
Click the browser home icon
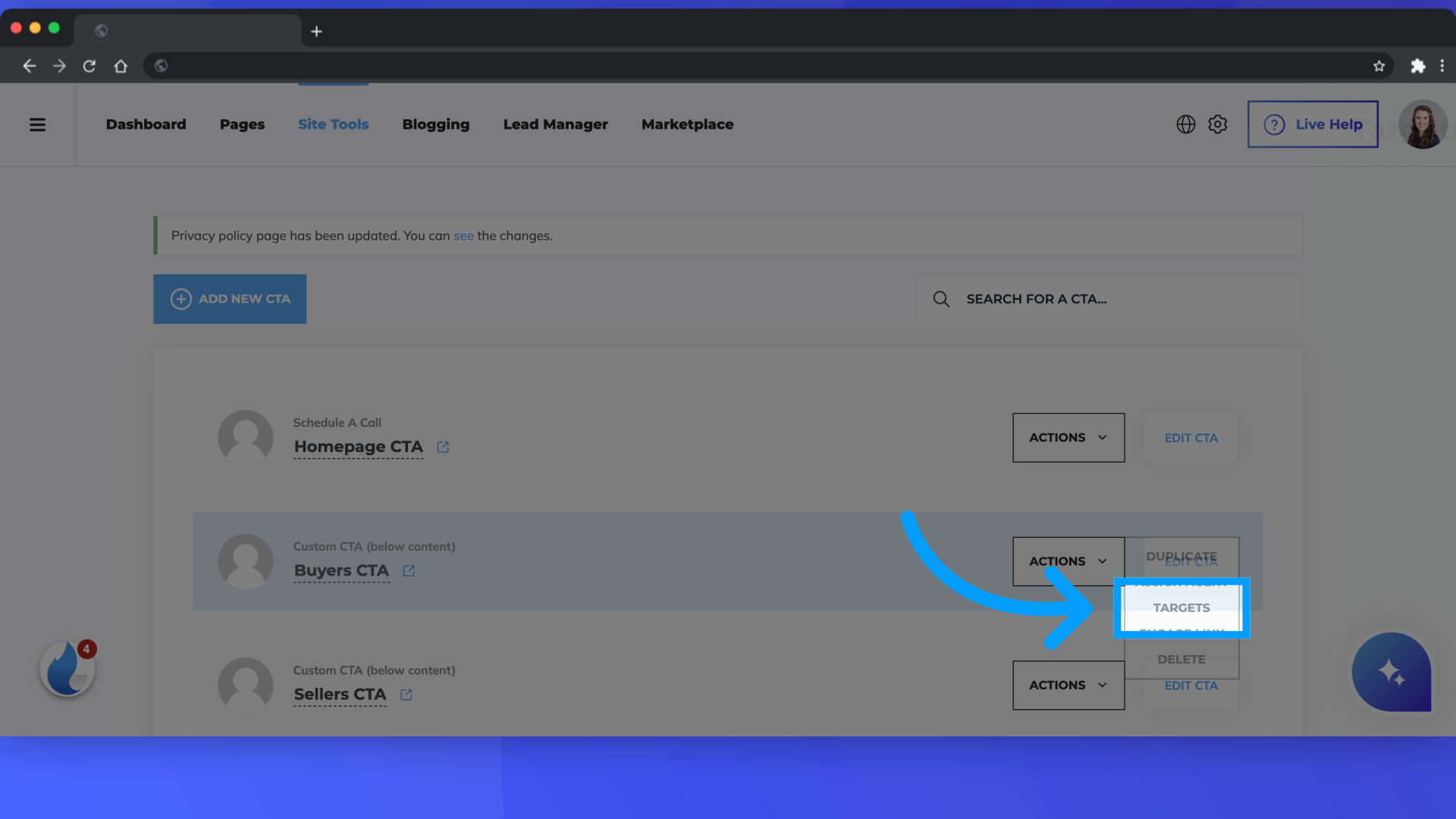(x=121, y=66)
